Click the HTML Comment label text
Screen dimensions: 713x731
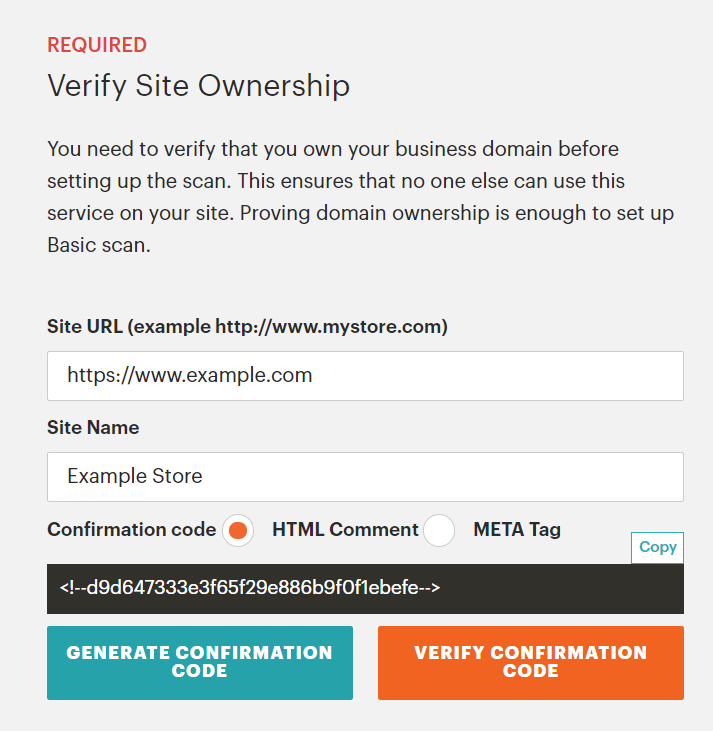(x=345, y=530)
